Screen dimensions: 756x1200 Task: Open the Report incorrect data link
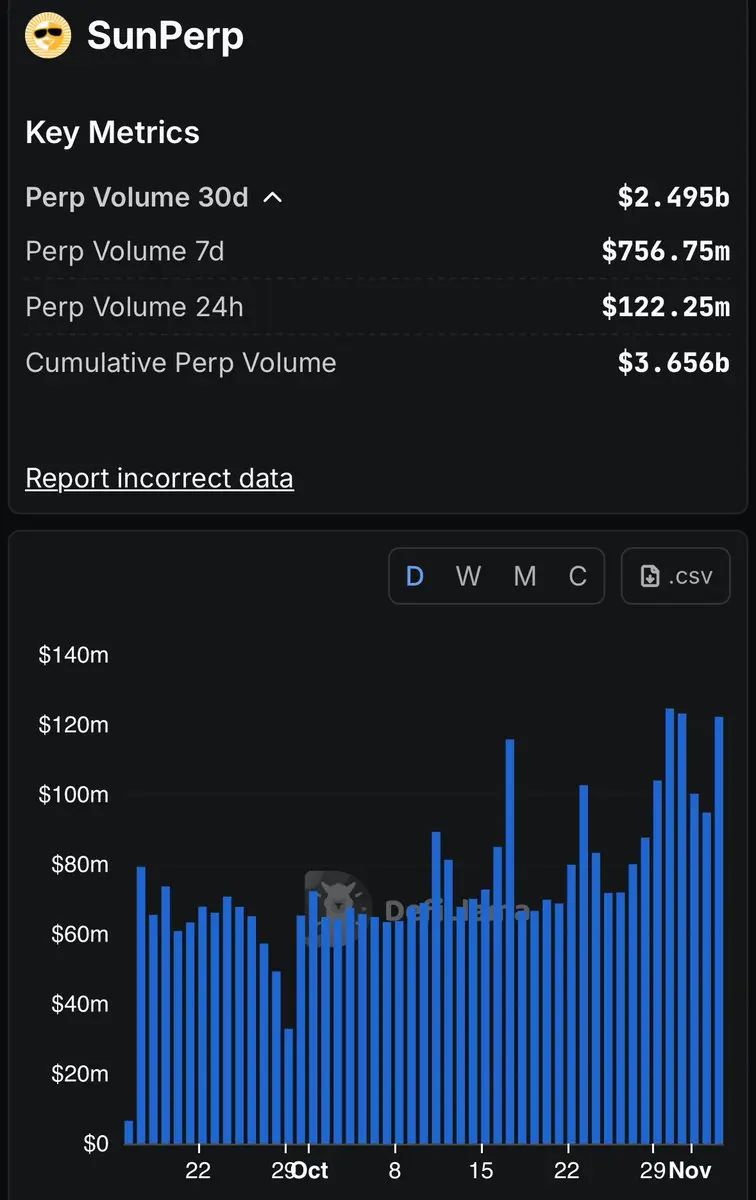(159, 478)
